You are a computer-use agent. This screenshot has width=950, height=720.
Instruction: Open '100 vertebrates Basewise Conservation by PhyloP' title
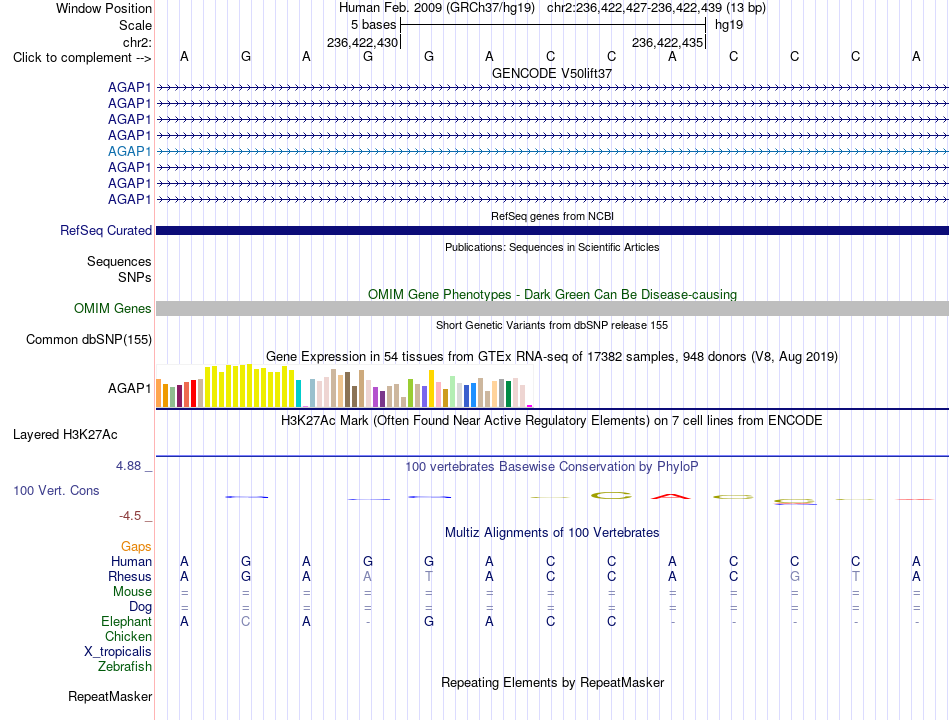click(552, 467)
